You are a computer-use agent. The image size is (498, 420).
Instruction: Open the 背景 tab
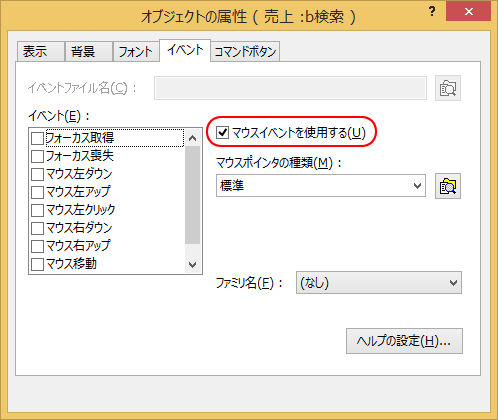tap(88, 52)
